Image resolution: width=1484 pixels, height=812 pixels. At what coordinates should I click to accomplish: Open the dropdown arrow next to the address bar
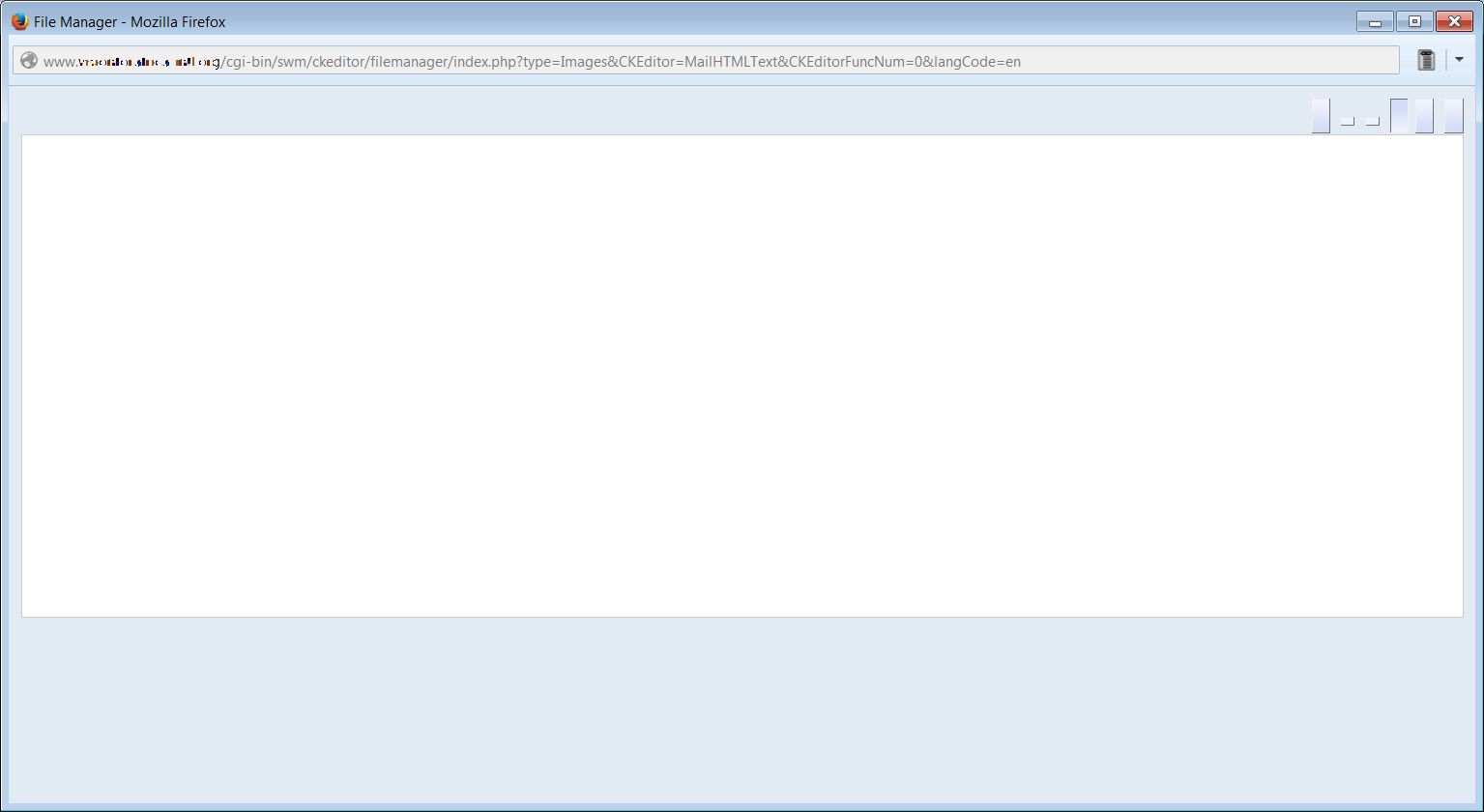[x=1459, y=60]
